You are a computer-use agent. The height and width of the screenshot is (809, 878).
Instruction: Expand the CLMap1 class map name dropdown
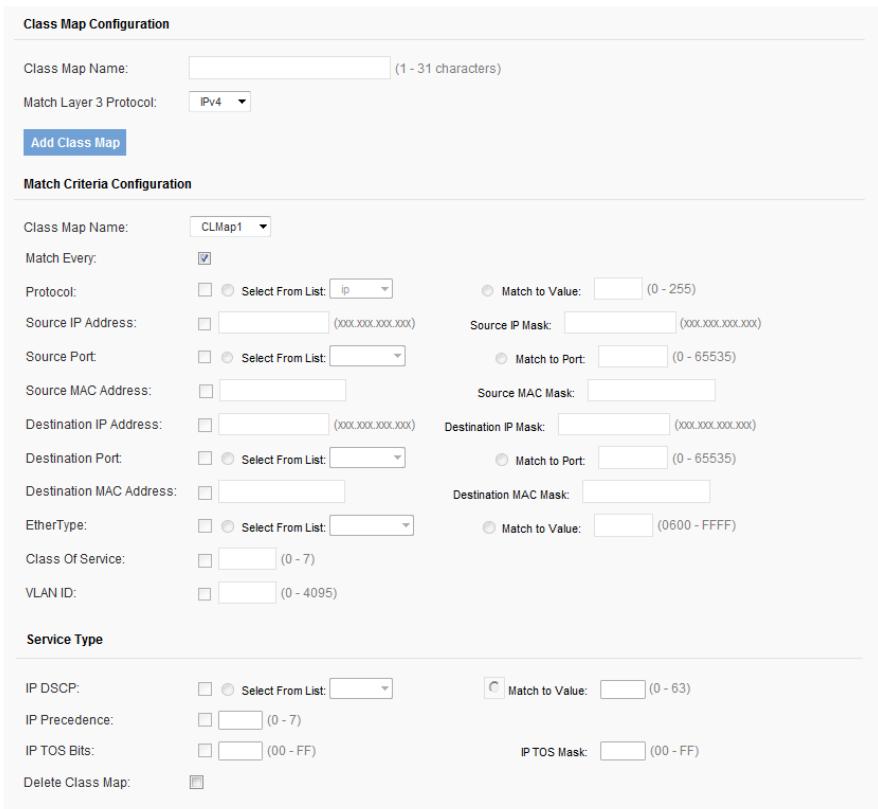230,226
